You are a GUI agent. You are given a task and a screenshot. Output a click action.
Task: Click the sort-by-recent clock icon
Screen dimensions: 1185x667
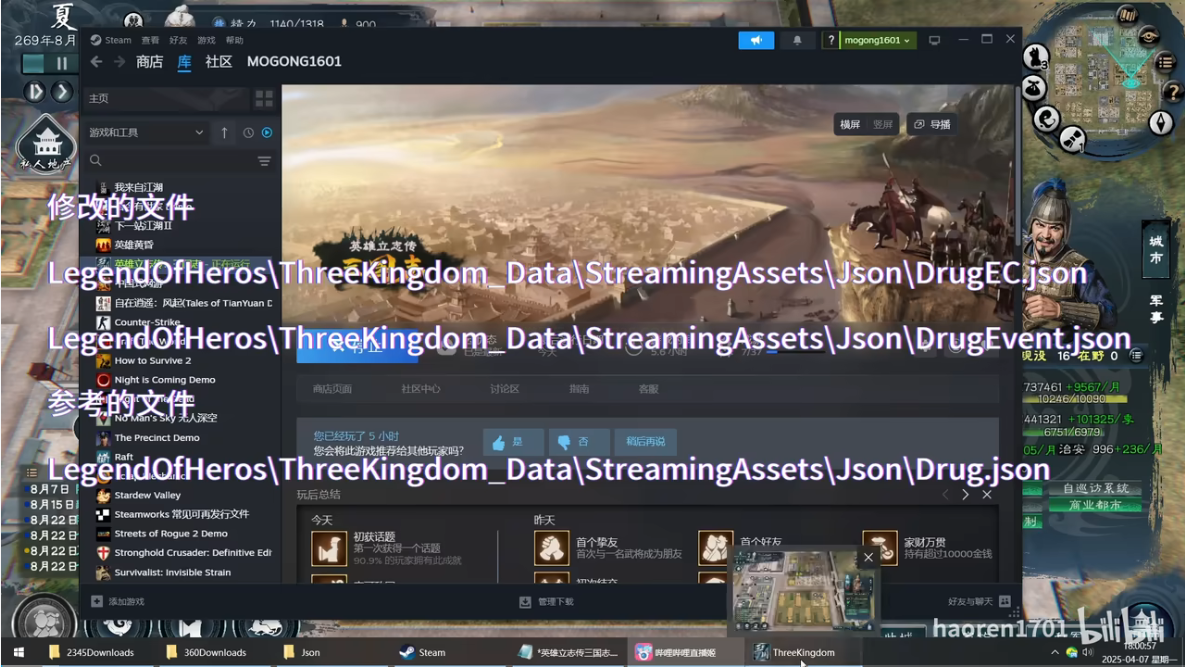[248, 133]
